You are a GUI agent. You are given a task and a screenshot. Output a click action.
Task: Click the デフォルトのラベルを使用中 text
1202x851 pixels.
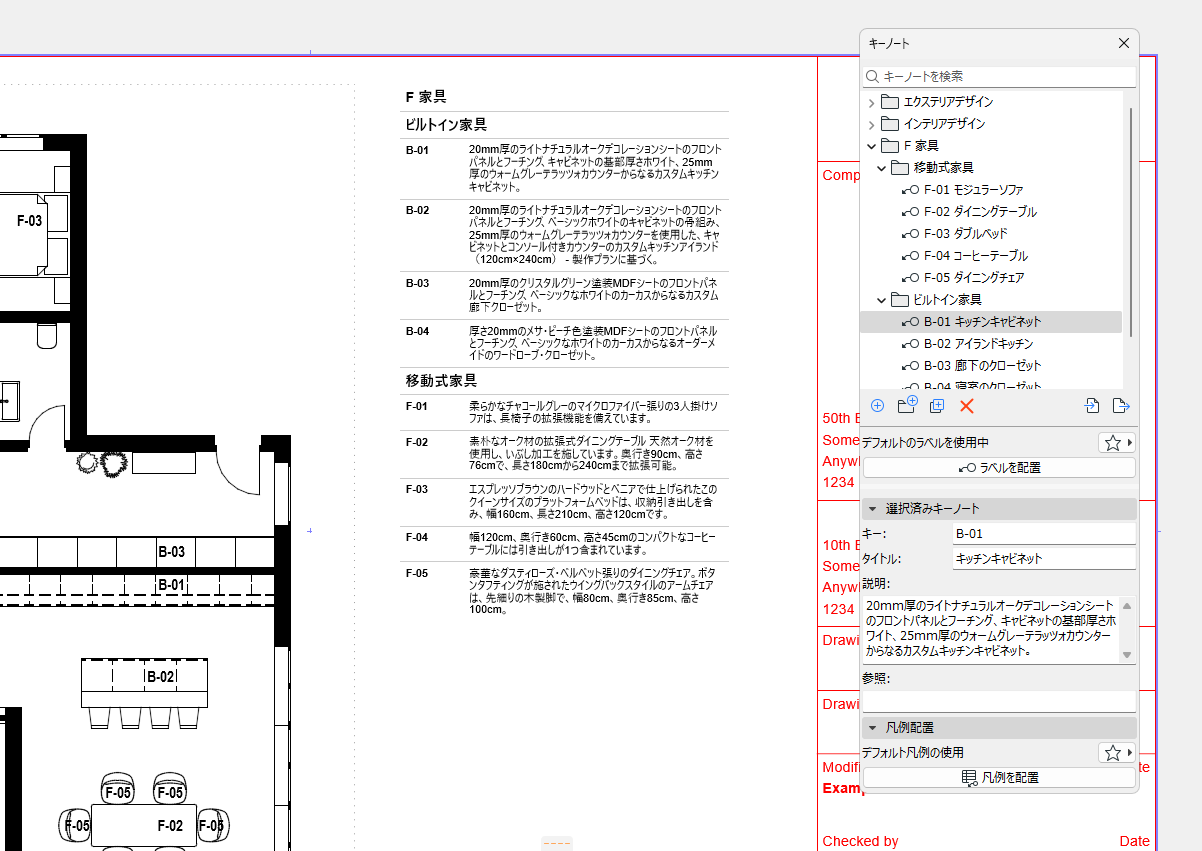(x=926, y=443)
